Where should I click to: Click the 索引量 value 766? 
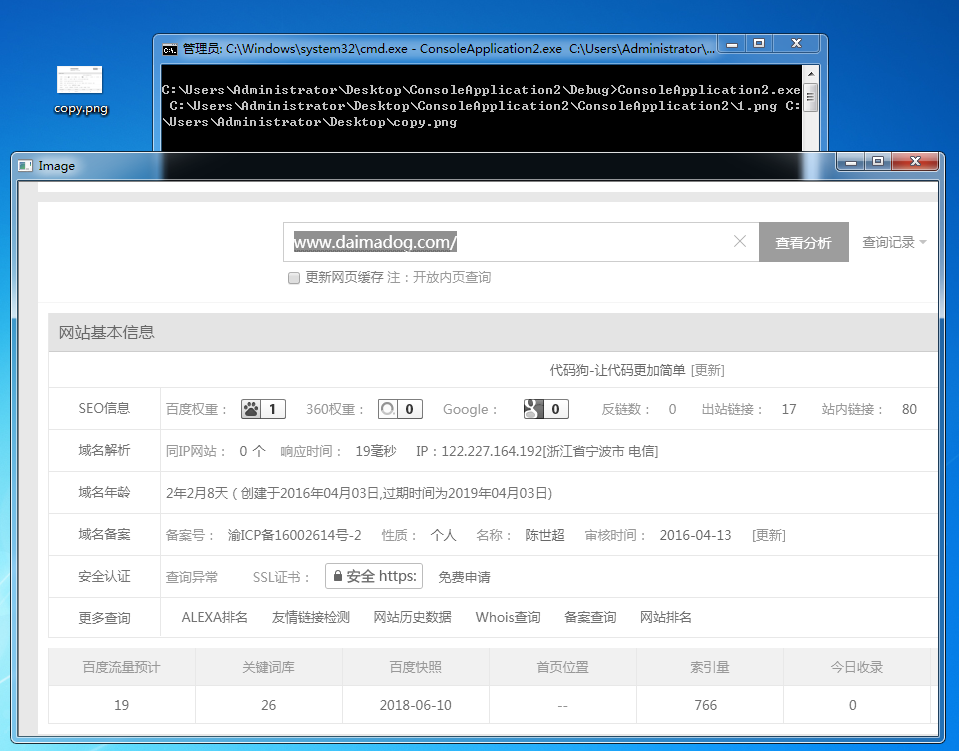[706, 705]
